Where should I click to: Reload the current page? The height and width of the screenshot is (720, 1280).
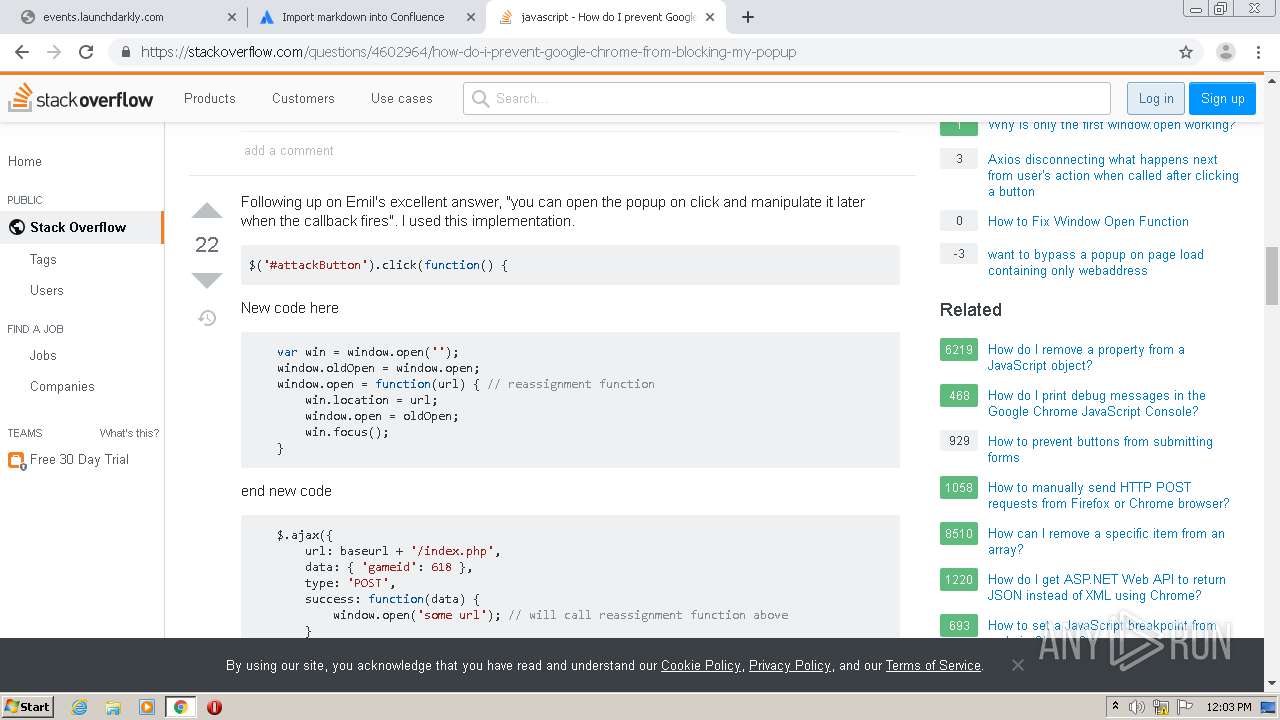[x=86, y=52]
